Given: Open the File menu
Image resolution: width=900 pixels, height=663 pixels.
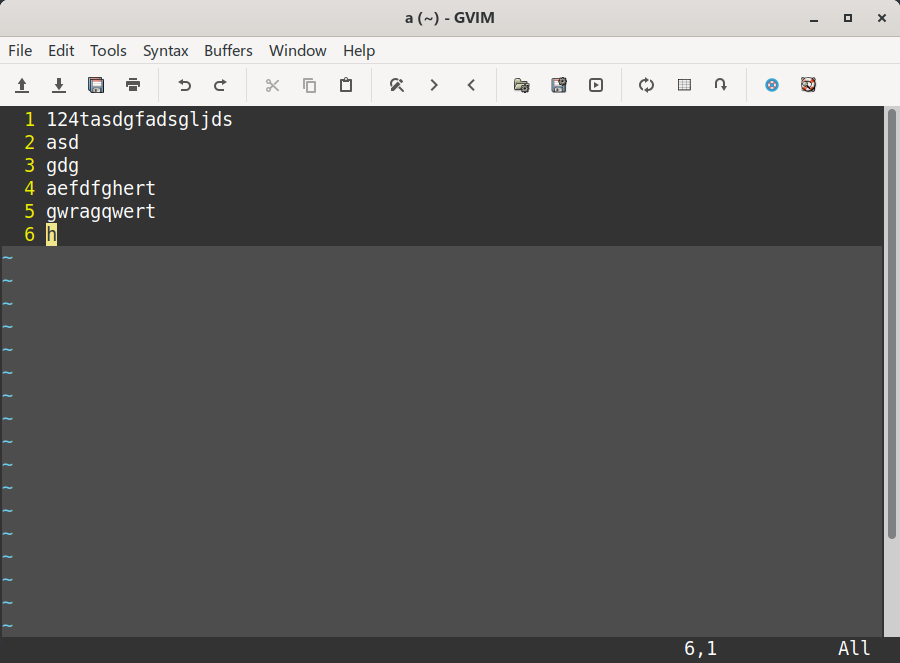Looking at the screenshot, I should pos(20,51).
